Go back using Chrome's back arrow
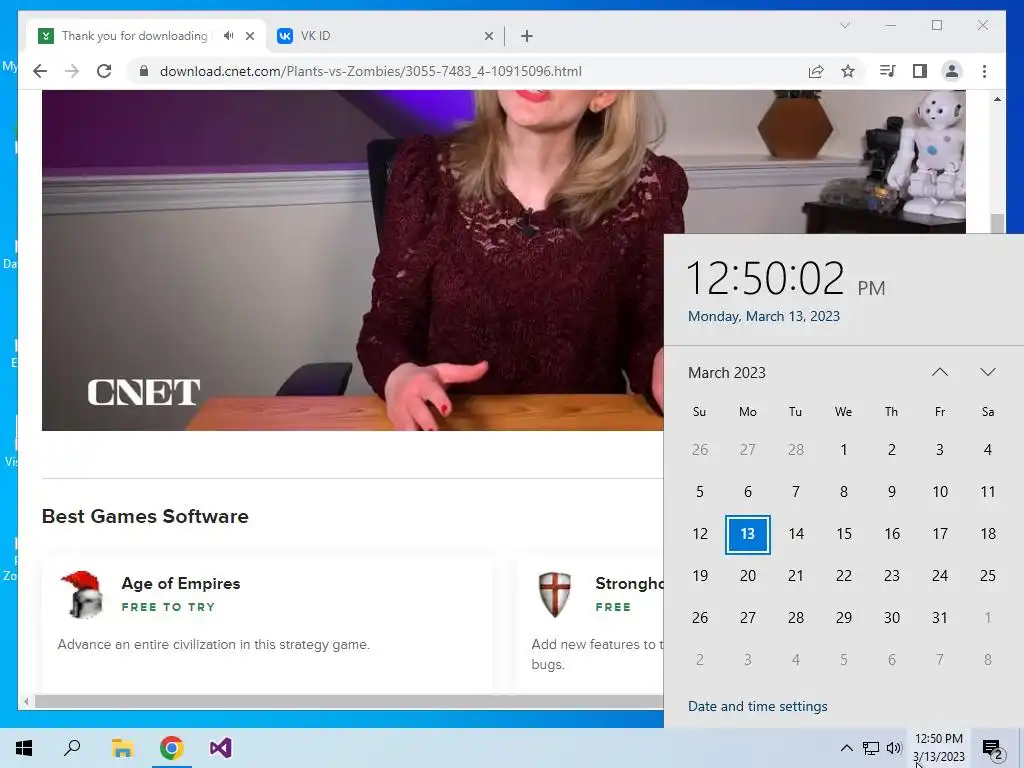 40,71
